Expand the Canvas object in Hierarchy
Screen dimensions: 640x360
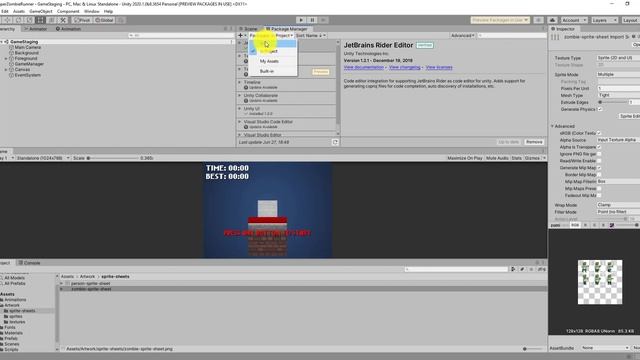coord(6,70)
